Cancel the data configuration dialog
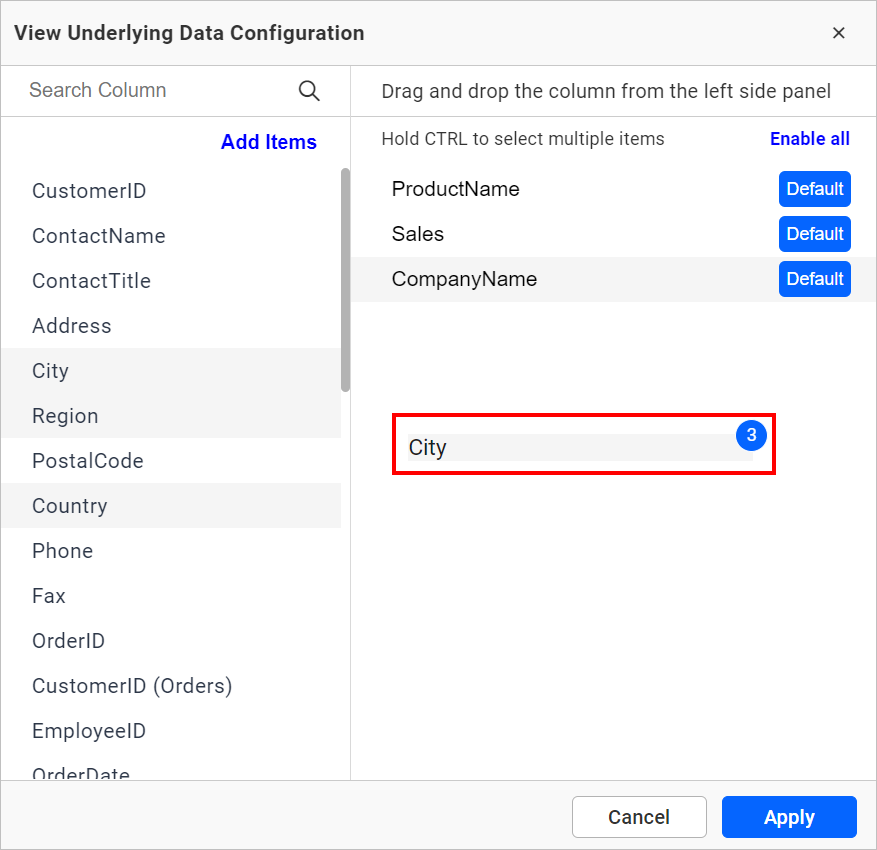 click(x=639, y=817)
